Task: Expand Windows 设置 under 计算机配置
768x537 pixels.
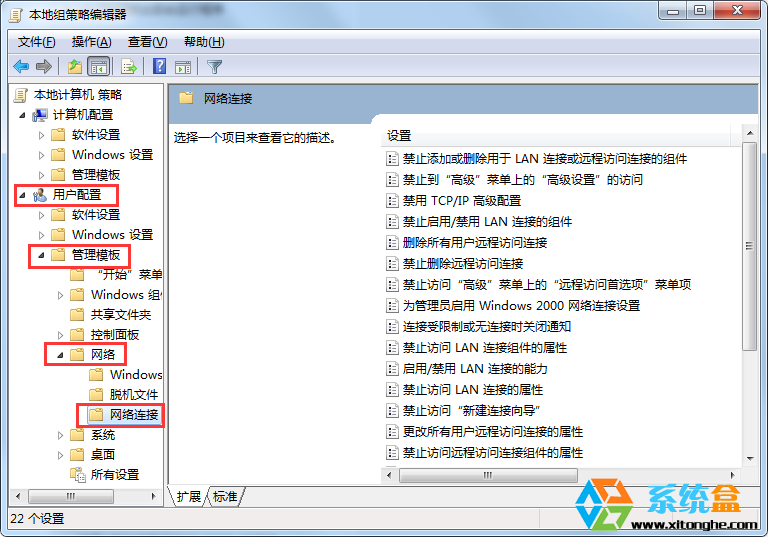Action: [x=42, y=155]
